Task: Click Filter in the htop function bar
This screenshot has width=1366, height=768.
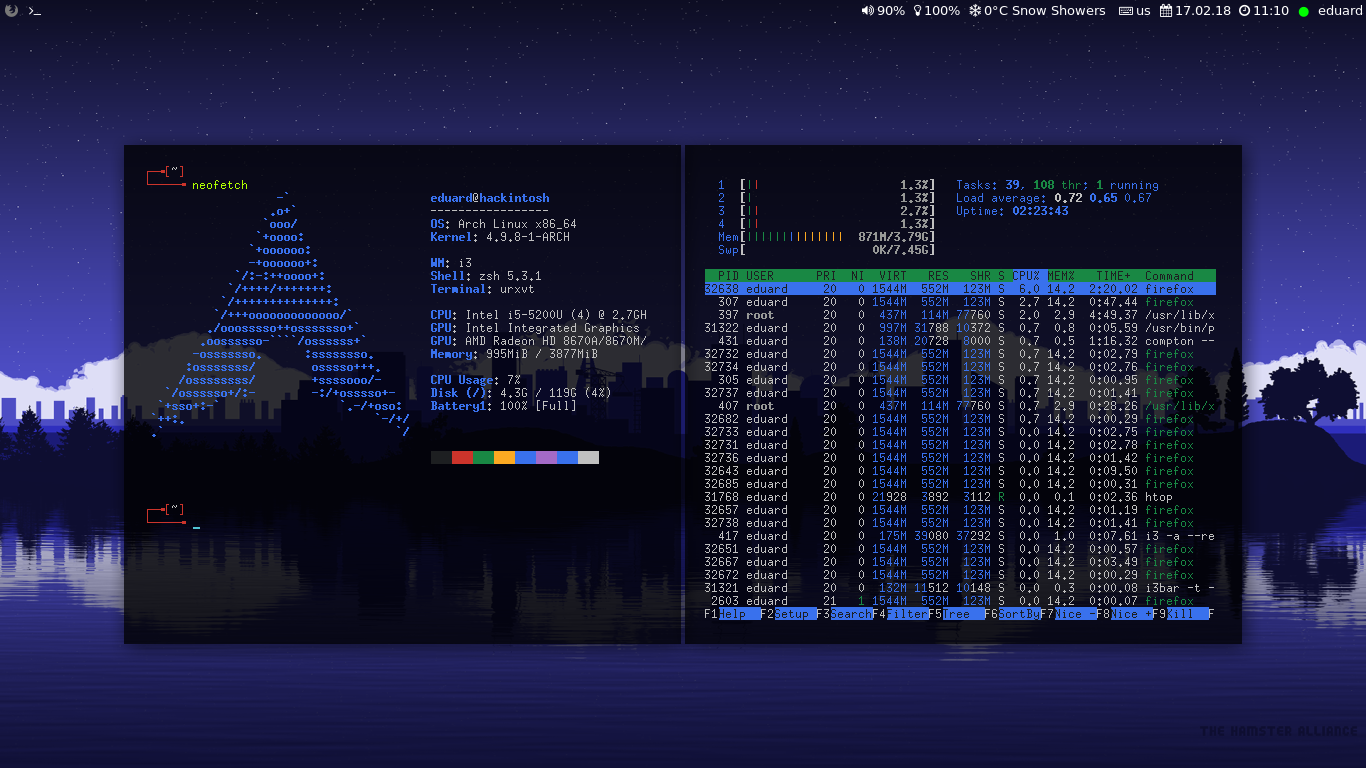Action: click(x=907, y=614)
